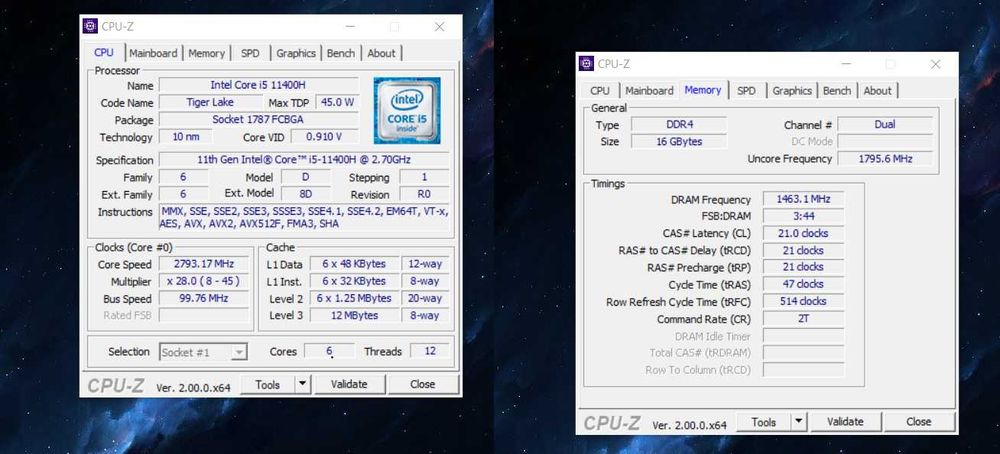Click the Ext. Model value 8D
Viewport: 1000px width, 454px height.
pos(306,194)
